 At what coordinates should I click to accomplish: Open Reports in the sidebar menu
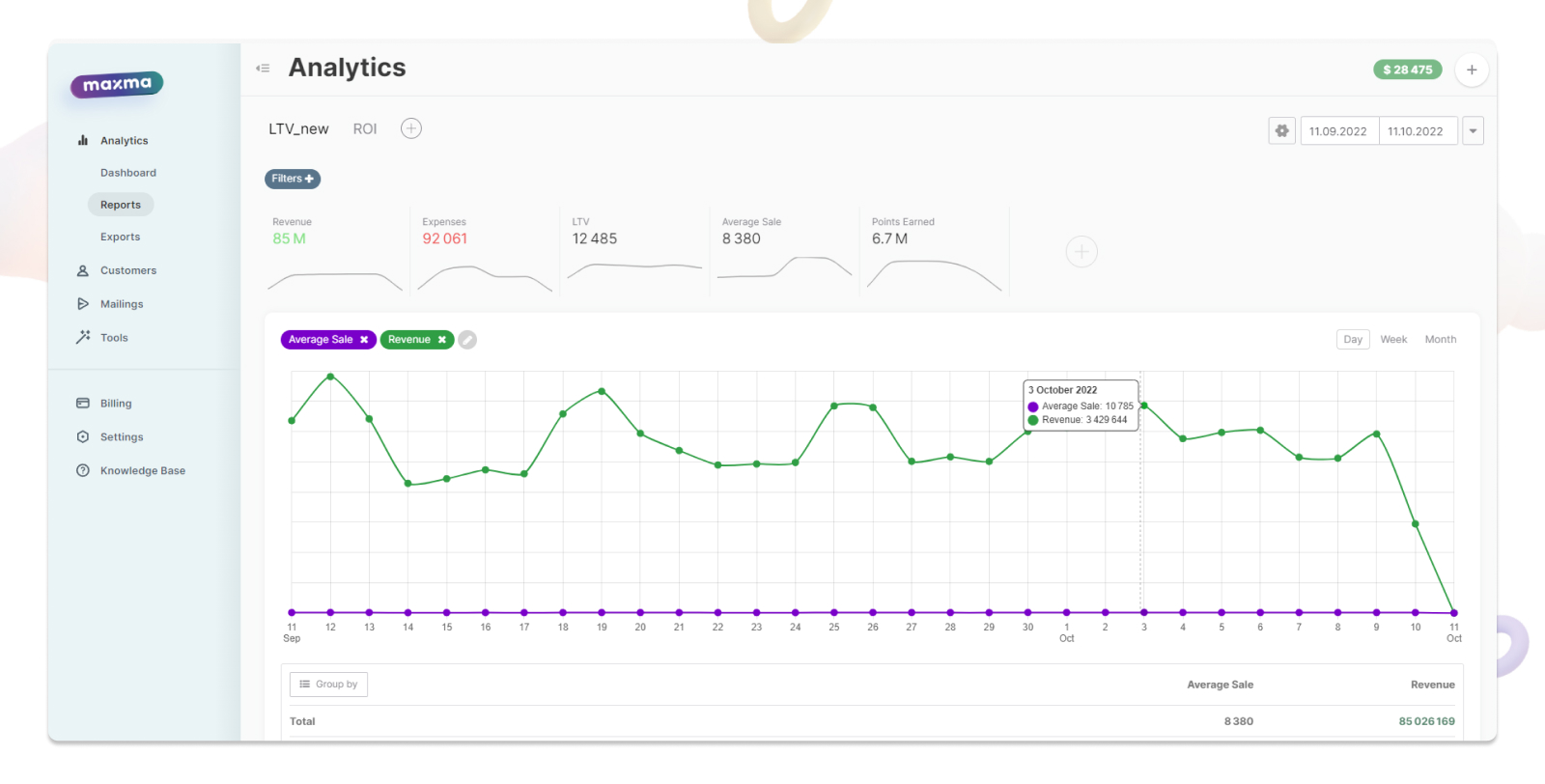(x=121, y=205)
